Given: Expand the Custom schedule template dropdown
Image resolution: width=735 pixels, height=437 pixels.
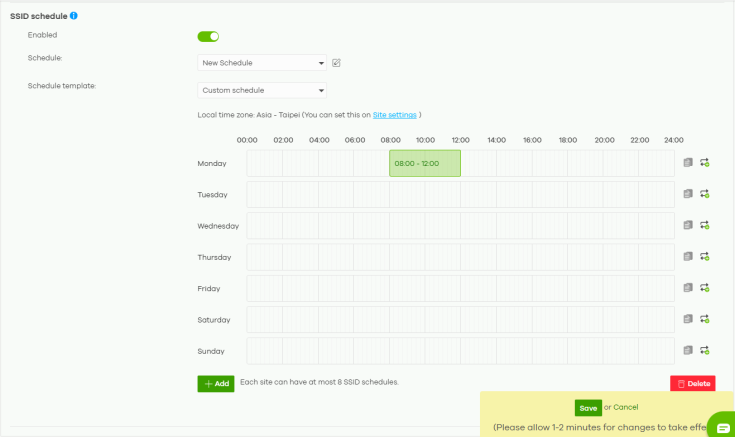Looking at the screenshot, I should pos(262,91).
